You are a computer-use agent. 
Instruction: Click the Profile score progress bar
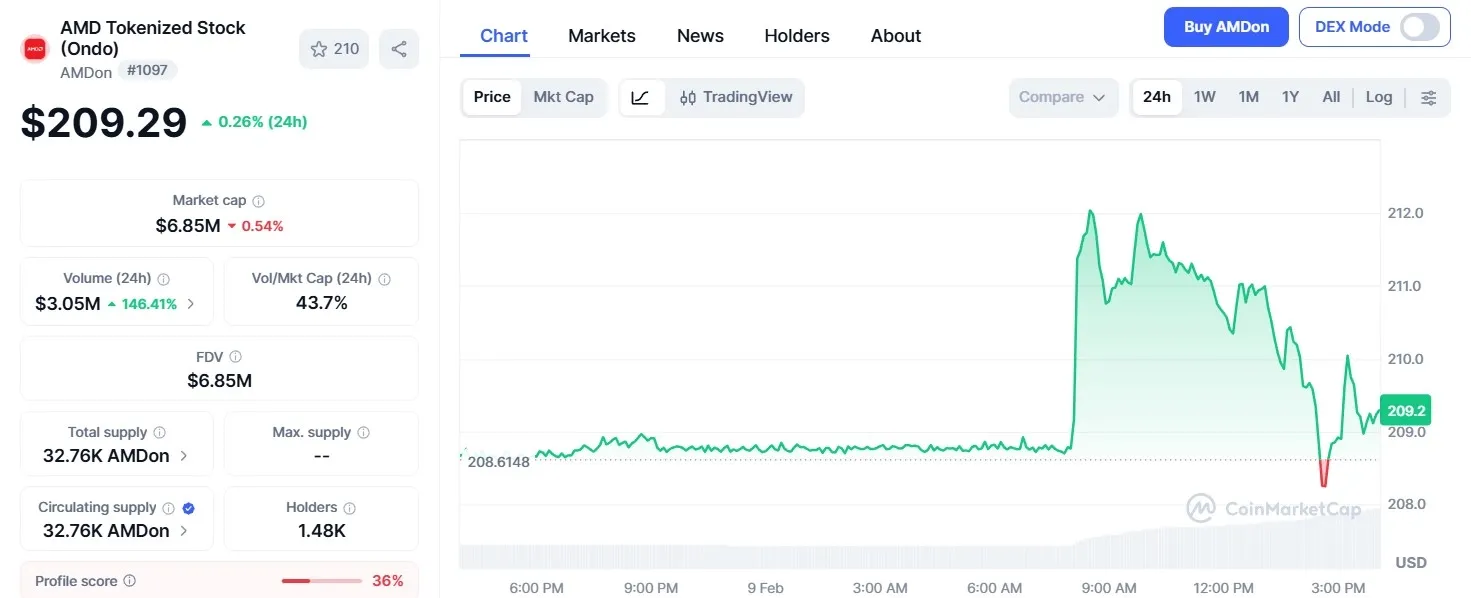(321, 581)
